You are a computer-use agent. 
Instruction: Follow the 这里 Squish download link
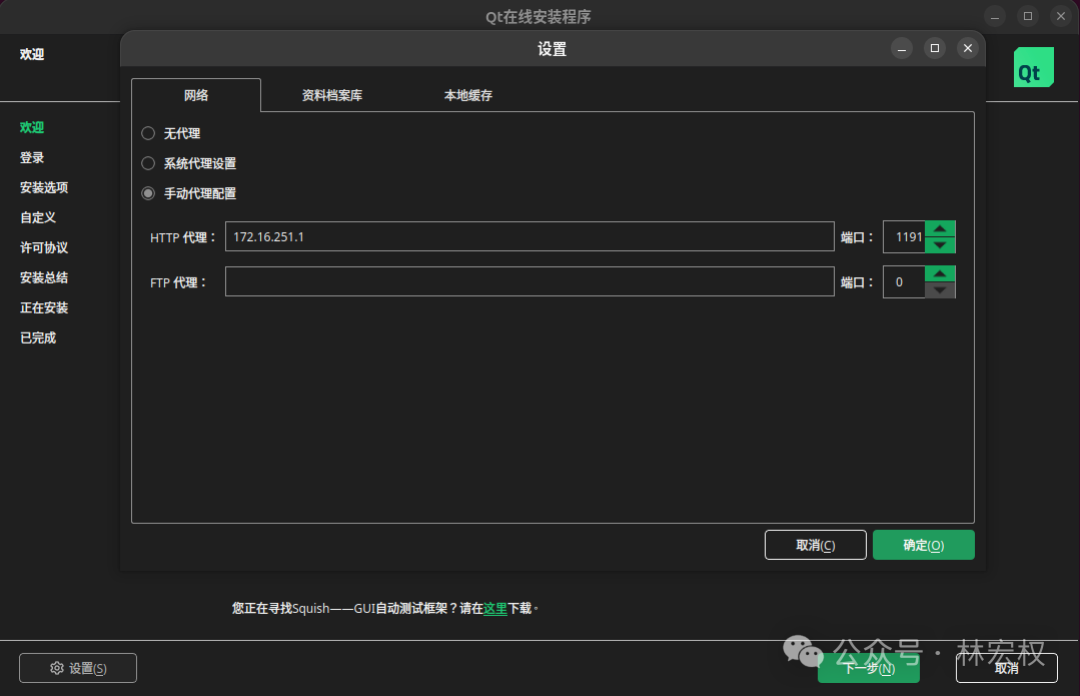pos(495,608)
